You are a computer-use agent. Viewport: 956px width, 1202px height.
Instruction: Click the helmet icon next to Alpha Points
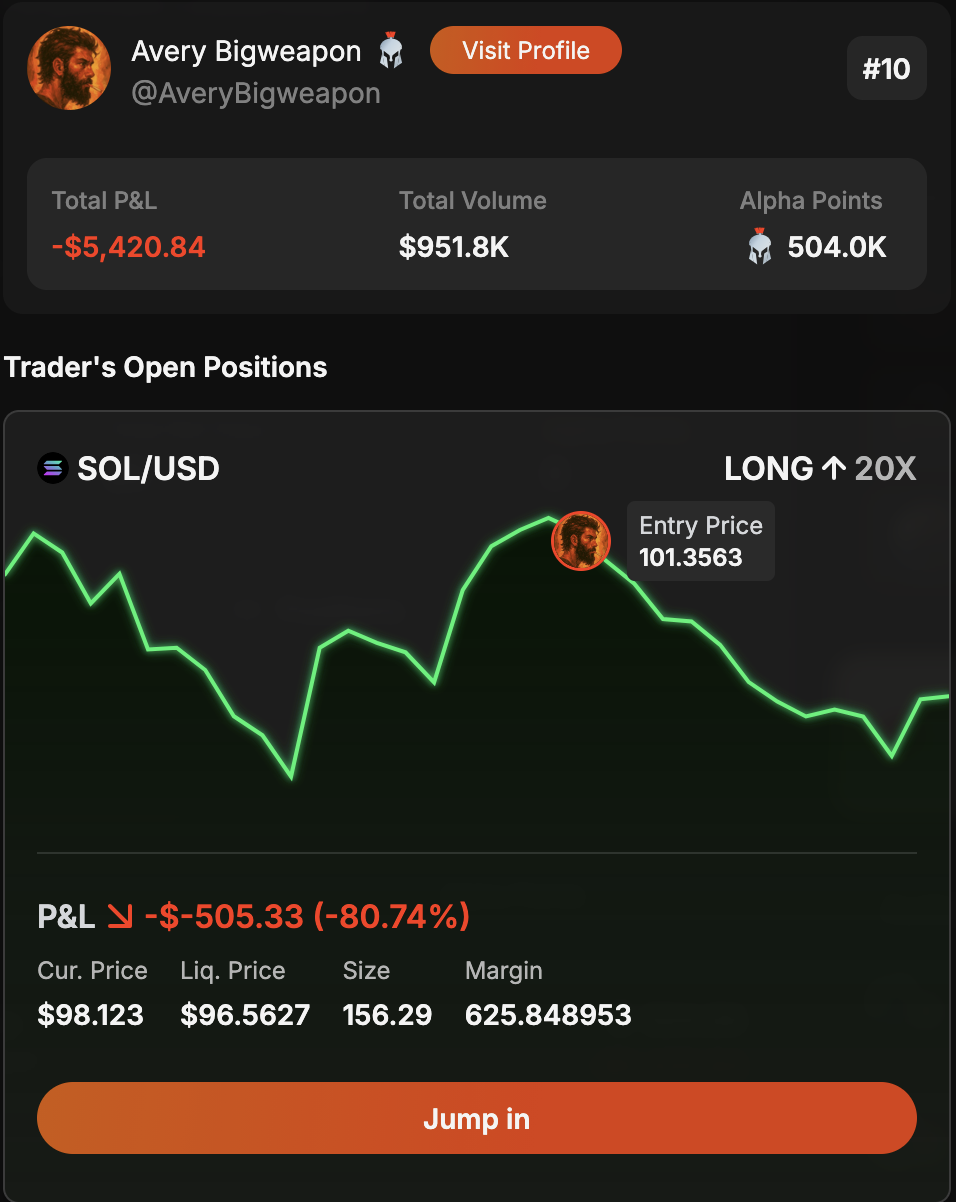coord(759,246)
